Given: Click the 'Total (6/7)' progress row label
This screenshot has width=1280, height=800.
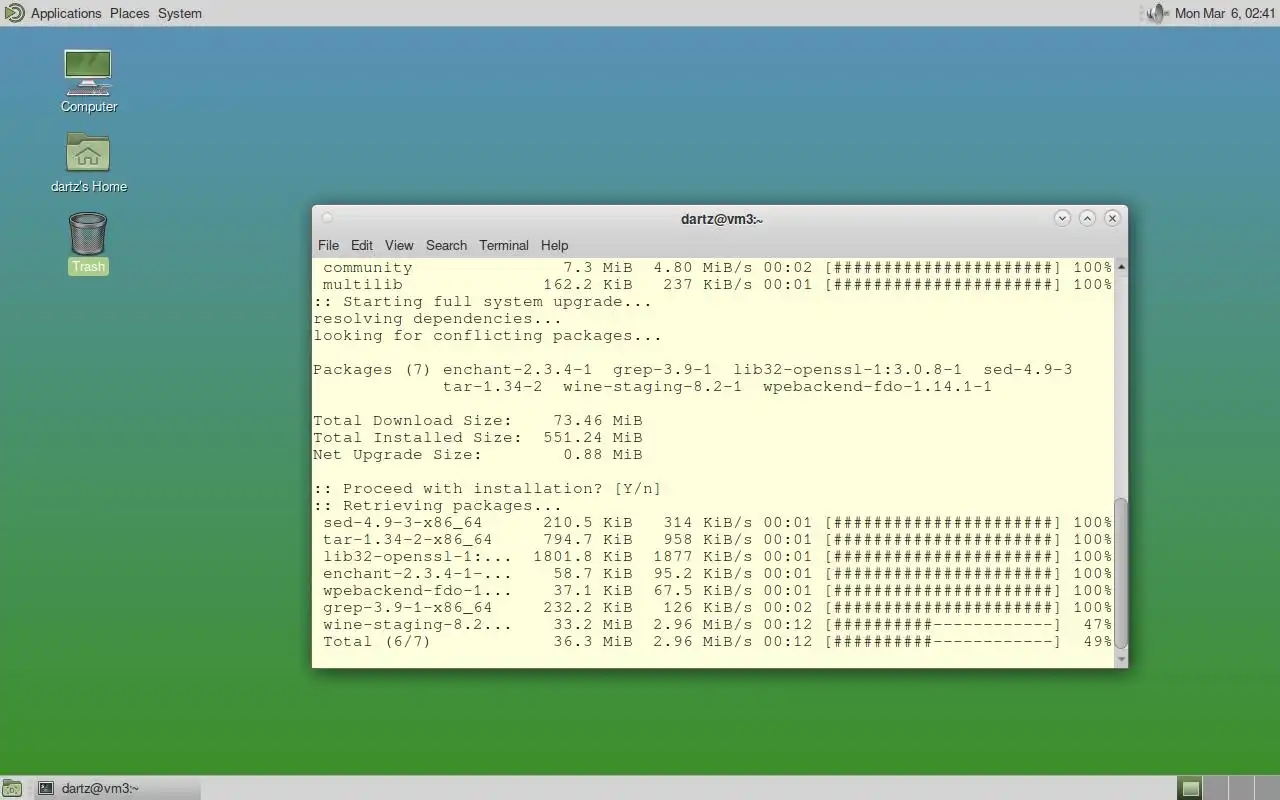Looking at the screenshot, I should [376, 641].
